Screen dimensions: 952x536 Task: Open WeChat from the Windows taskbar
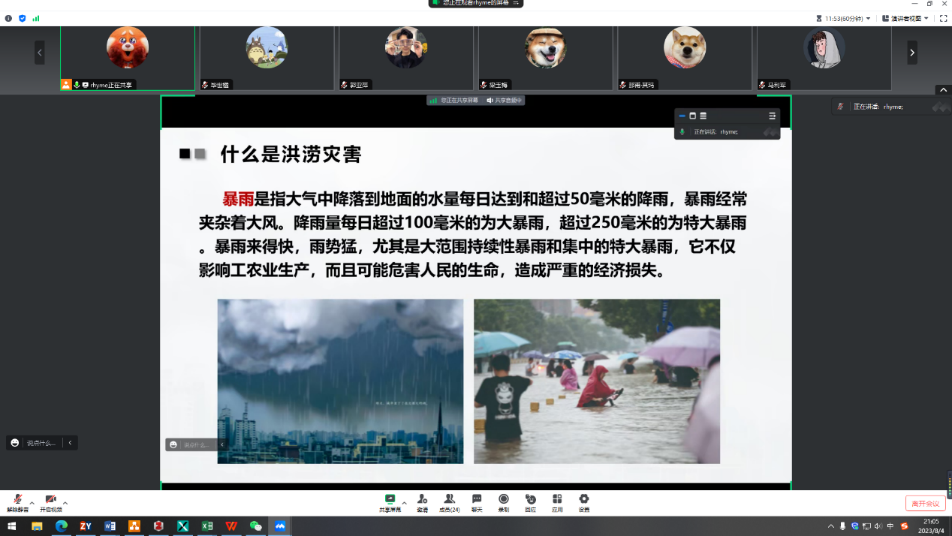point(255,526)
